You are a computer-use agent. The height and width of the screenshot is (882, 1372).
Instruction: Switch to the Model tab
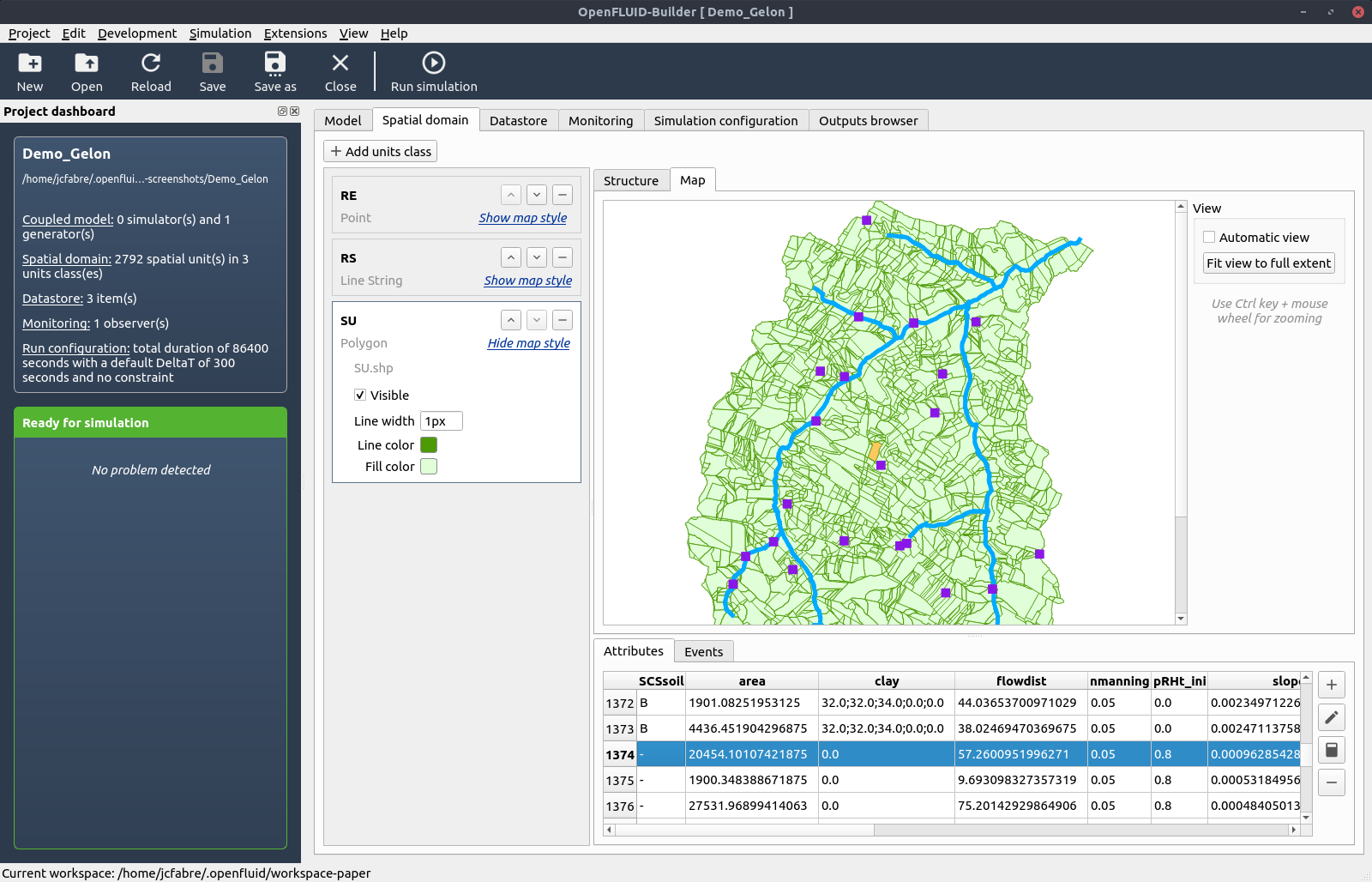343,121
